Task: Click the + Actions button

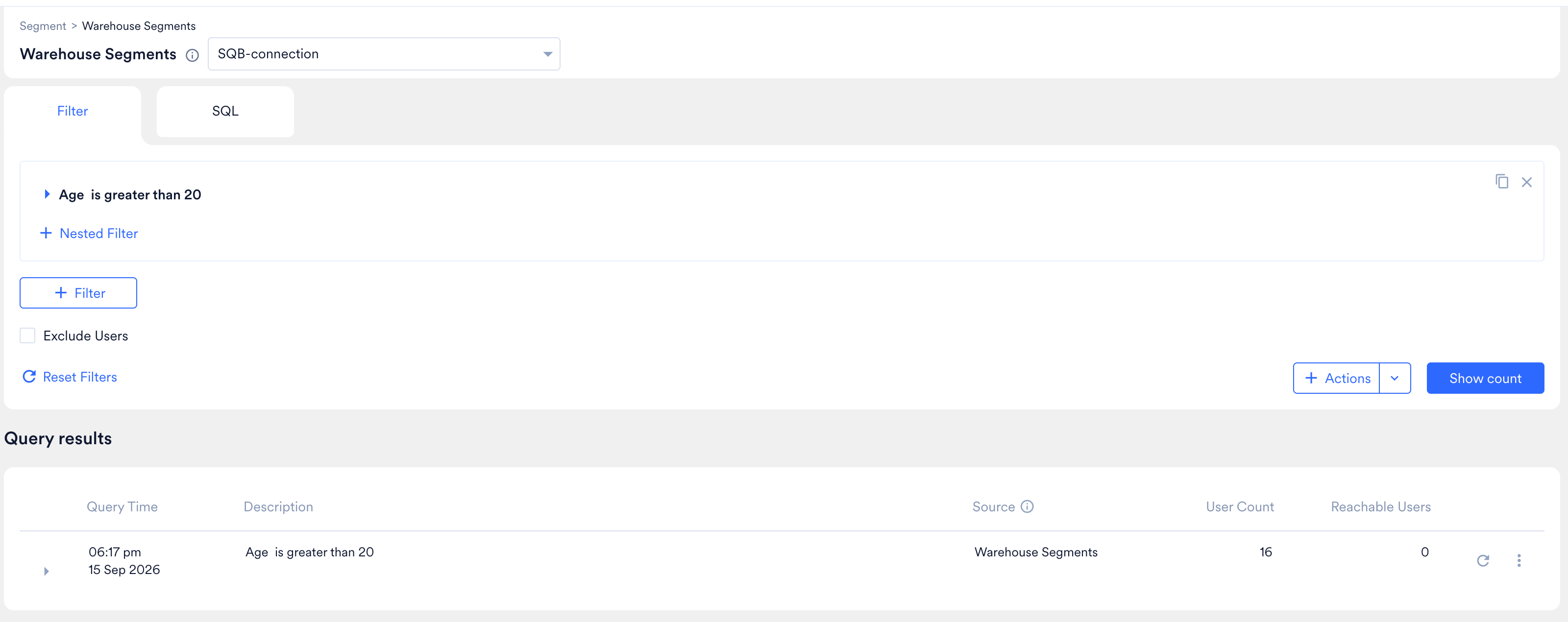Action: [1337, 378]
